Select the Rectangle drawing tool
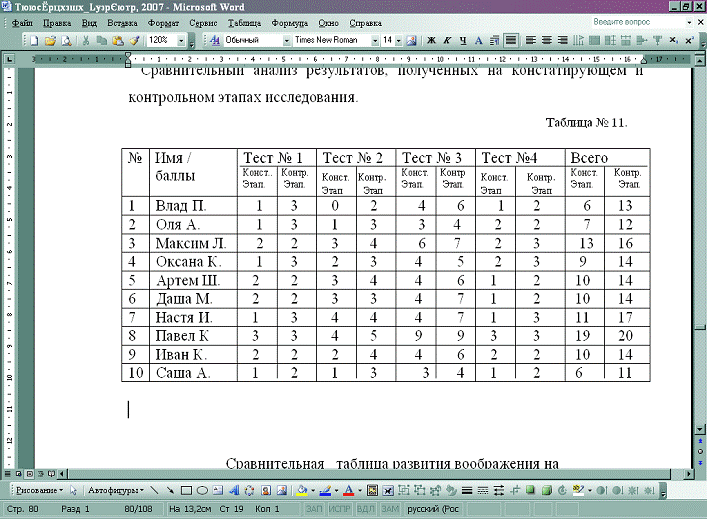707x519 pixels. click(x=186, y=491)
